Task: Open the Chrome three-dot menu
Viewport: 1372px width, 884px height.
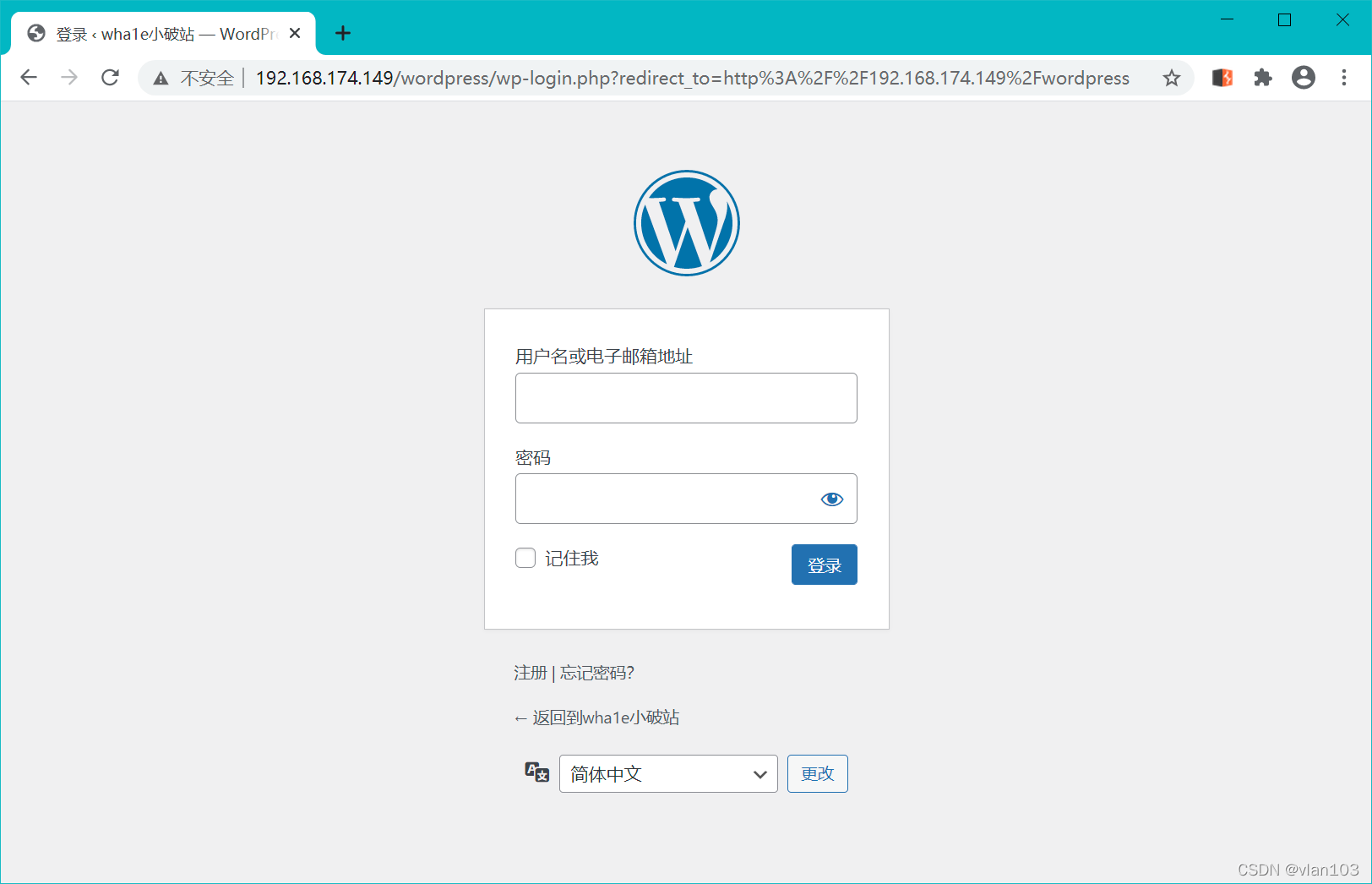Action: point(1344,78)
